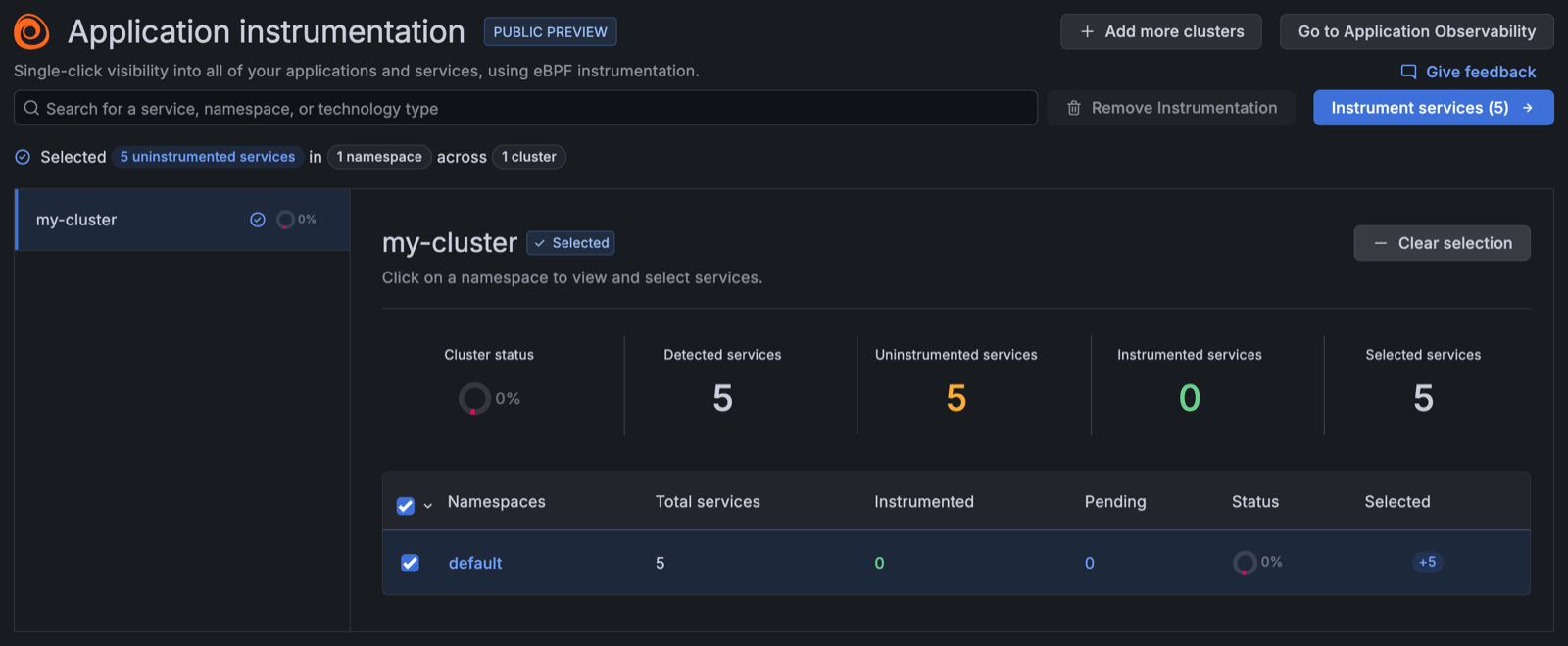
Task: Open the default namespace link
Action: pyautogui.click(x=475, y=563)
